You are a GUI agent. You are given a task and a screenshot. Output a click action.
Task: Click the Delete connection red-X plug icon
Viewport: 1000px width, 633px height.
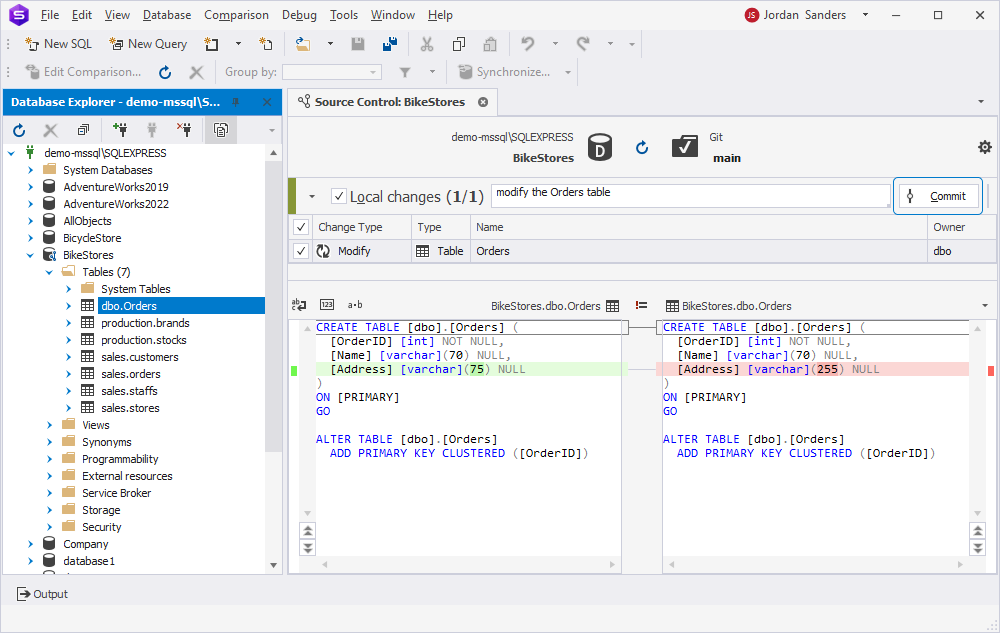pos(184,130)
